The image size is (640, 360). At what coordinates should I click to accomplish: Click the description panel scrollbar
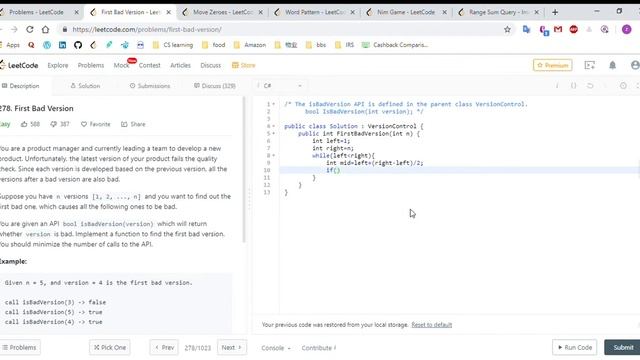click(244, 170)
